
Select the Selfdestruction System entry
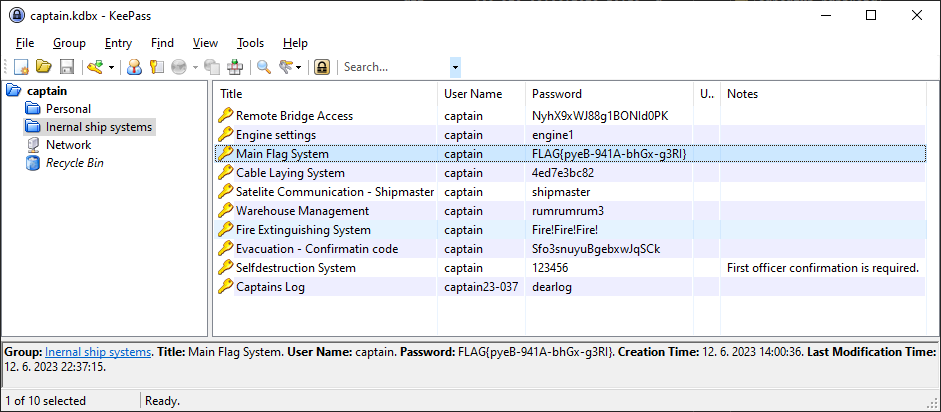(x=295, y=268)
